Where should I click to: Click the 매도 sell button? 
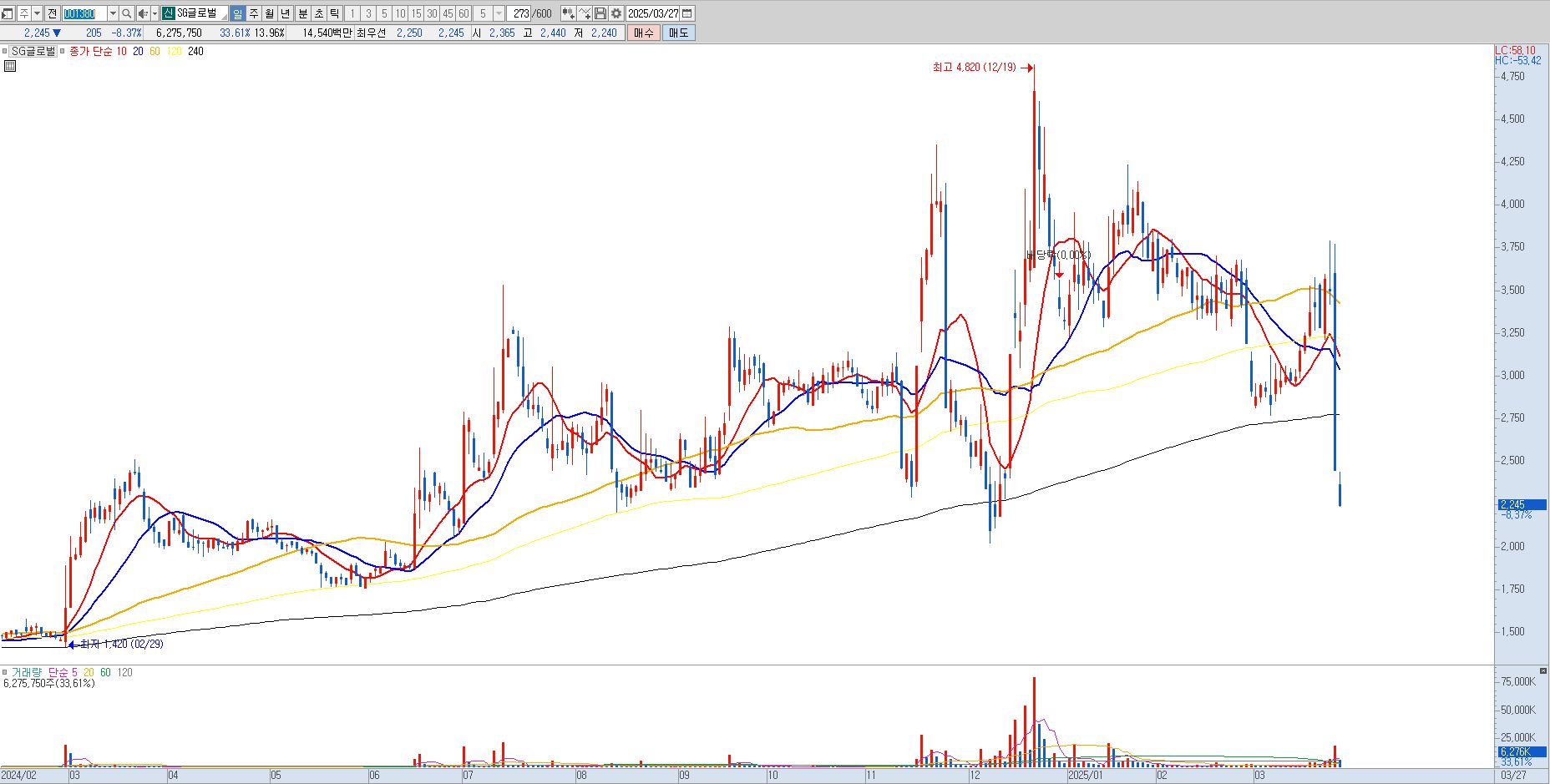pos(678,33)
